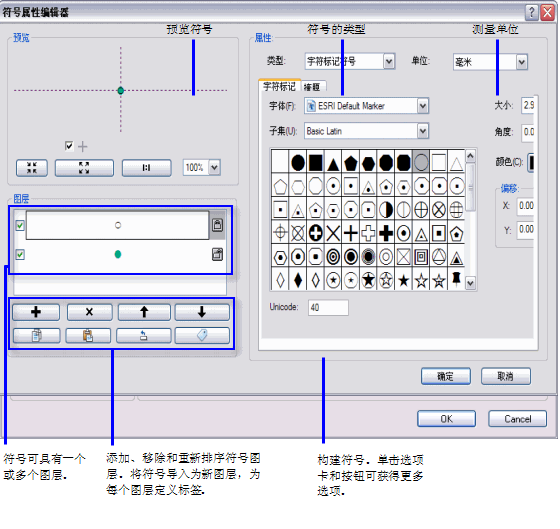Click the 大小 size input field

(x=528, y=105)
